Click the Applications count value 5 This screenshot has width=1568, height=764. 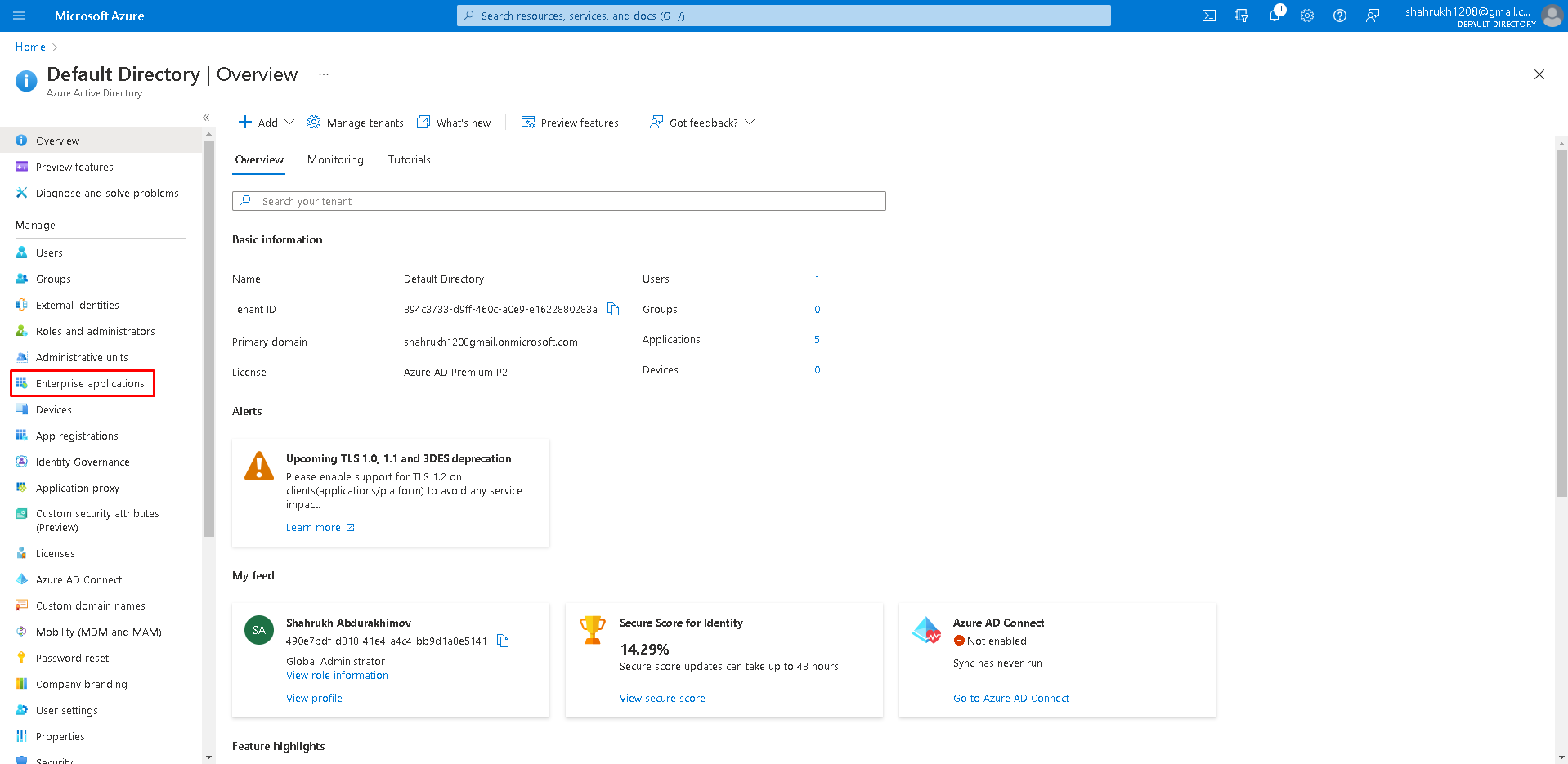pyautogui.click(x=817, y=339)
